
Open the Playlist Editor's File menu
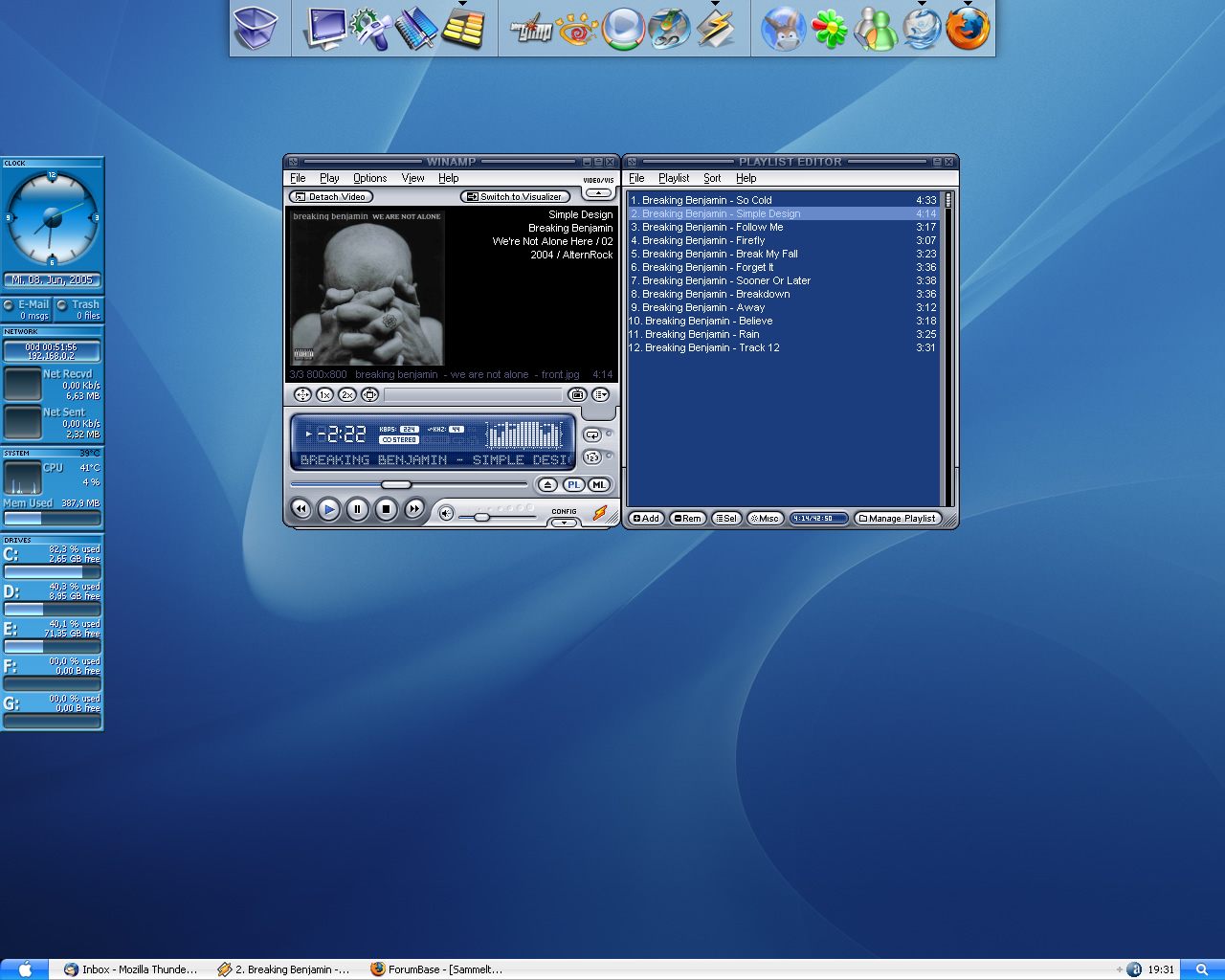[636, 178]
